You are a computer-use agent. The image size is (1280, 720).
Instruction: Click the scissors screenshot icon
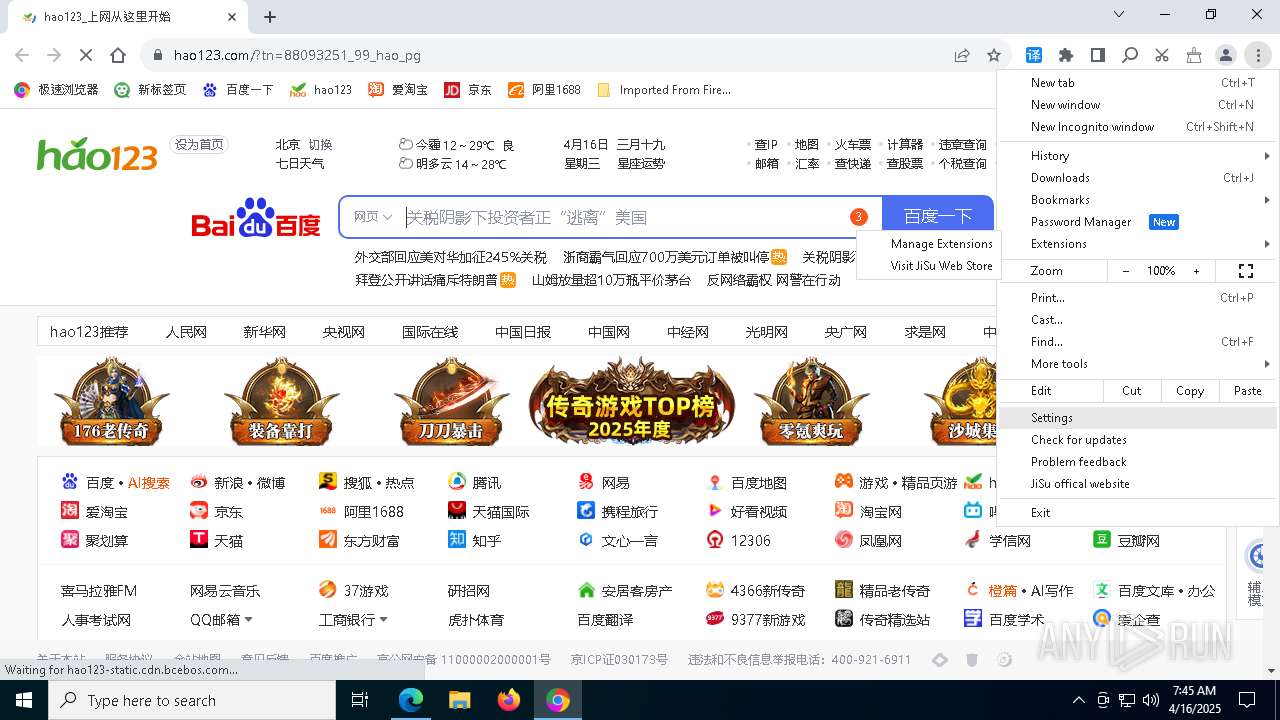(1162, 55)
